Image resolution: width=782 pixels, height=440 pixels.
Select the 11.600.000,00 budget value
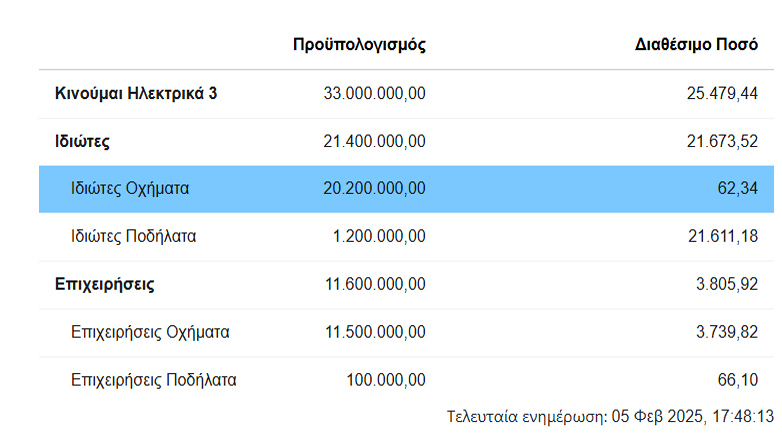point(375,284)
